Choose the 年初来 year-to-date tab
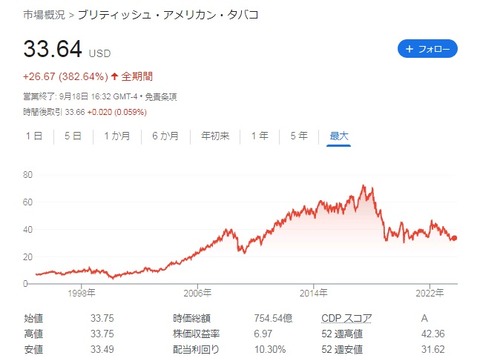 (x=215, y=136)
